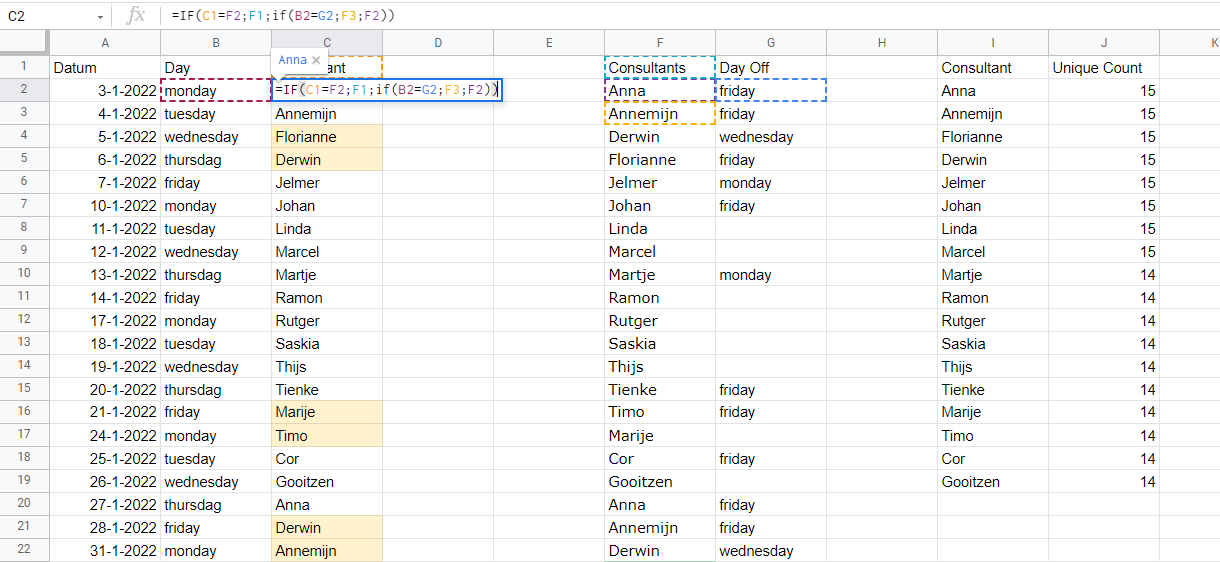This screenshot has width=1220, height=562.
Task: Select row 10 header
Action: [x=24, y=274]
